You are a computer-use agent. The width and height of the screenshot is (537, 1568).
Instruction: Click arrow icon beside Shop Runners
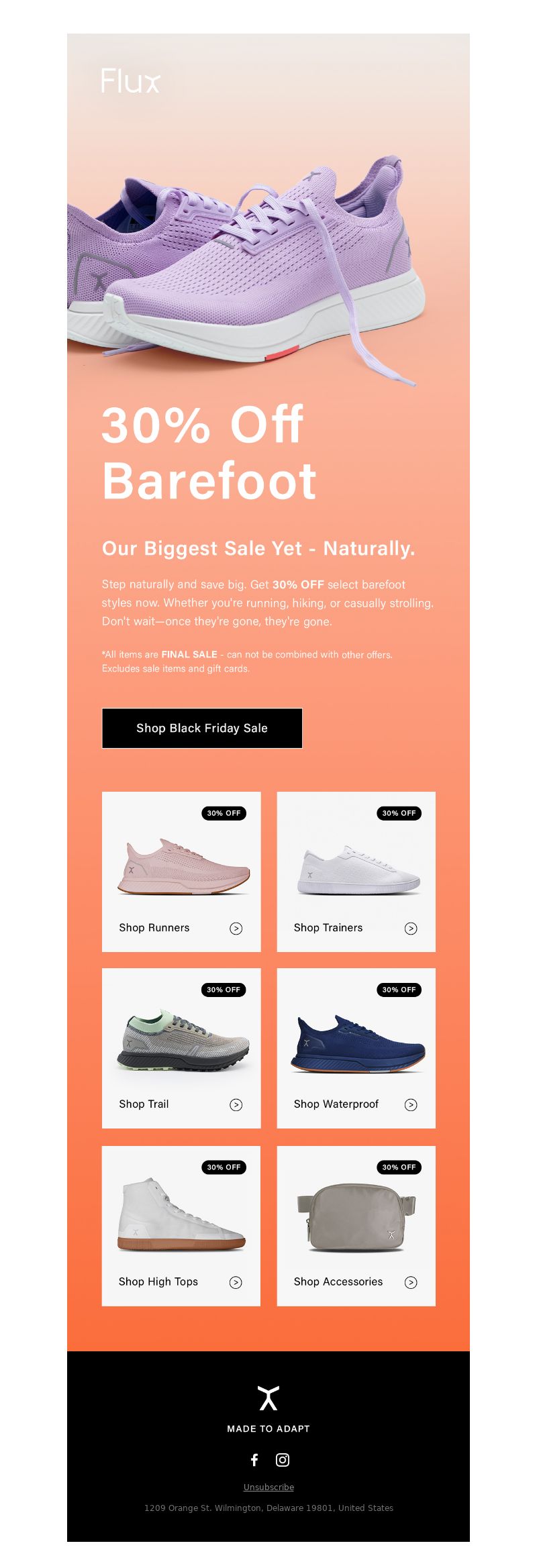coord(236,928)
